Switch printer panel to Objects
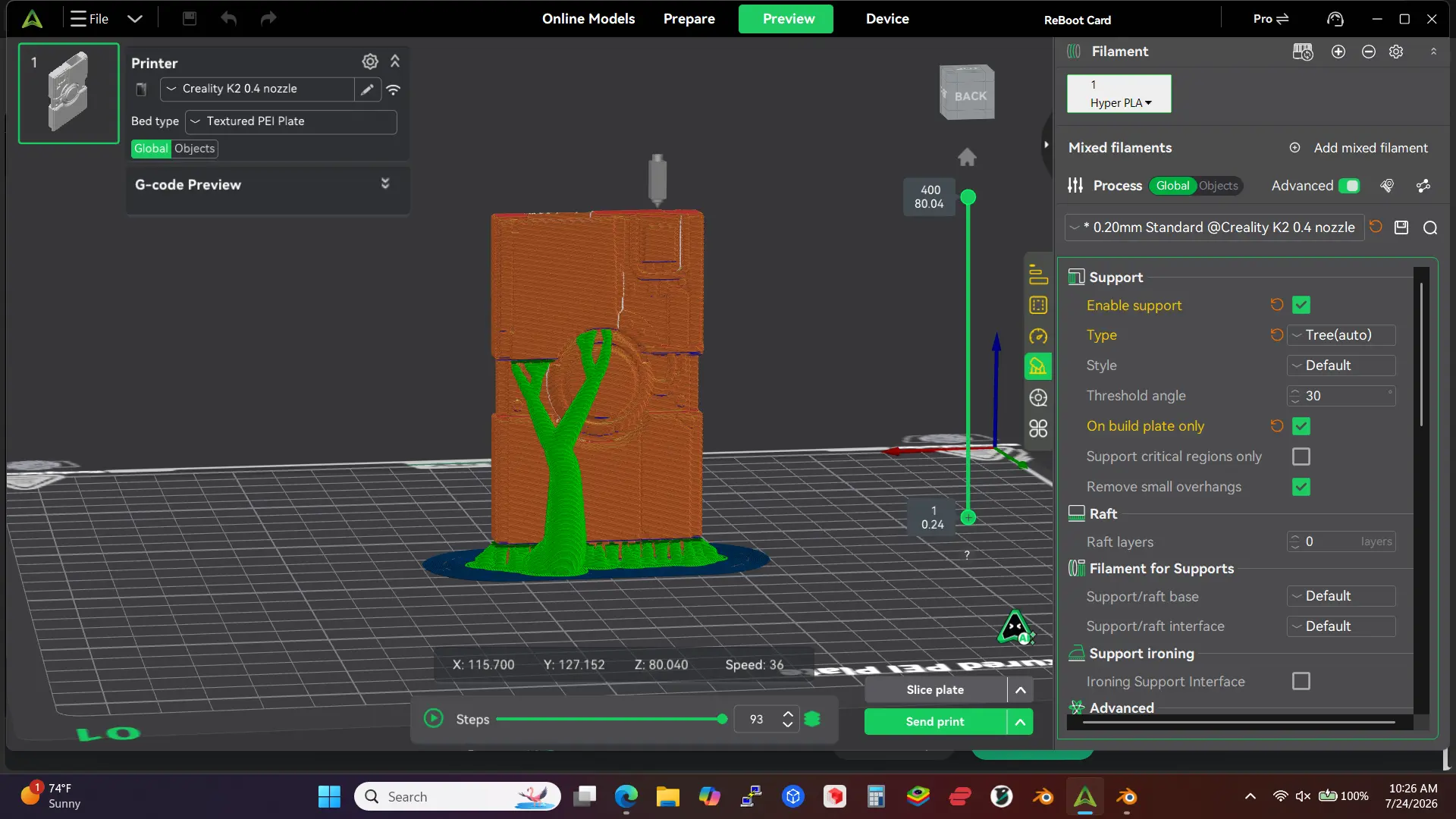Image resolution: width=1456 pixels, height=819 pixels. click(194, 149)
